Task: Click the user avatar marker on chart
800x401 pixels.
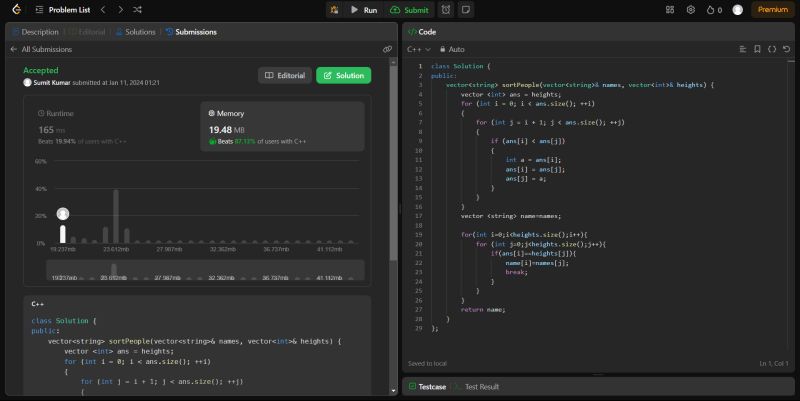Action: 63,213
